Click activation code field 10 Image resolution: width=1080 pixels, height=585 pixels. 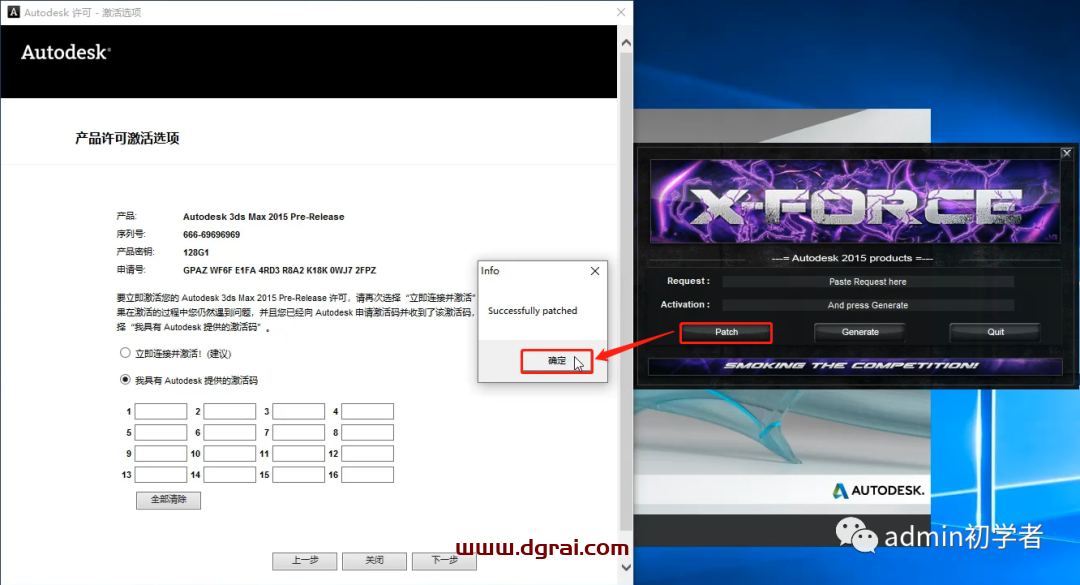coord(229,453)
